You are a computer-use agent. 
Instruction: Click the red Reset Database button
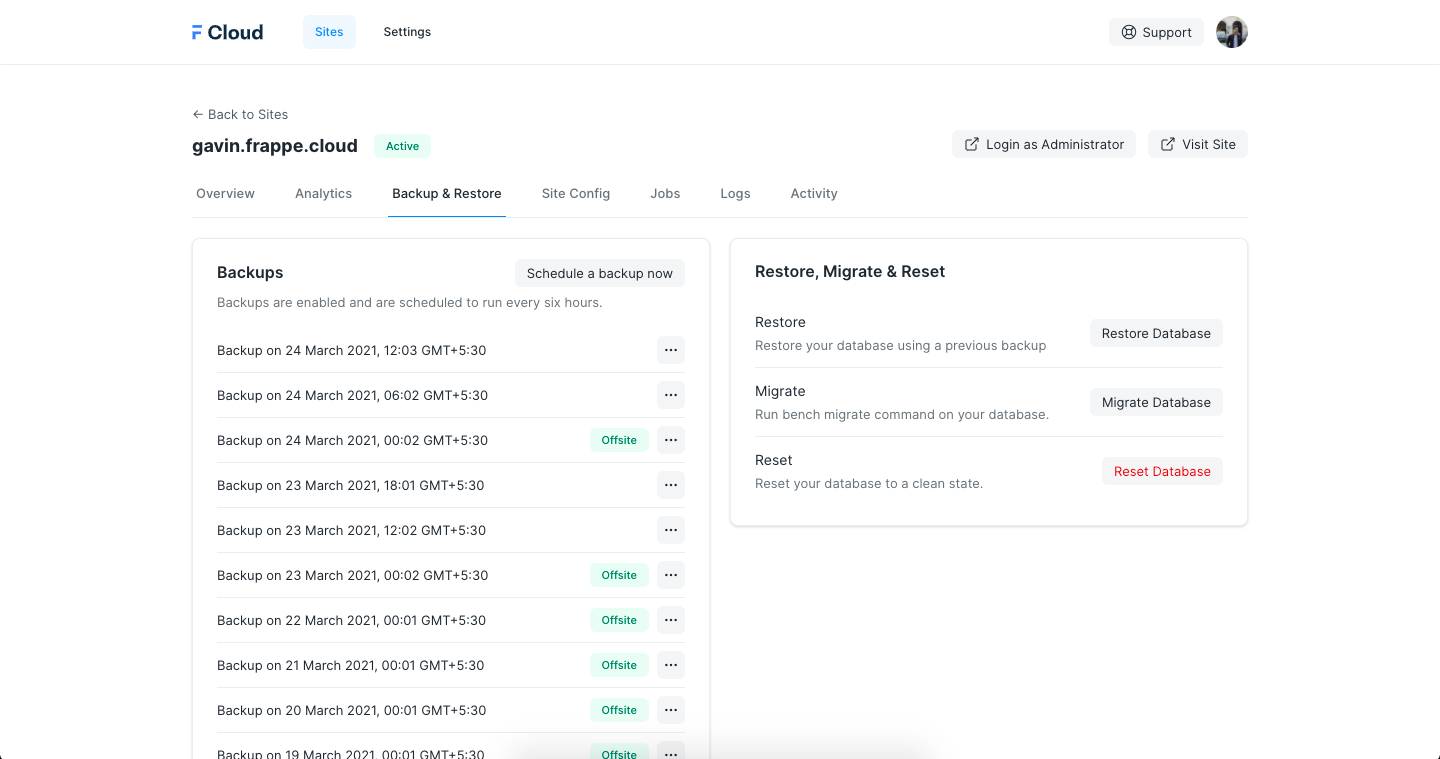(x=1161, y=471)
